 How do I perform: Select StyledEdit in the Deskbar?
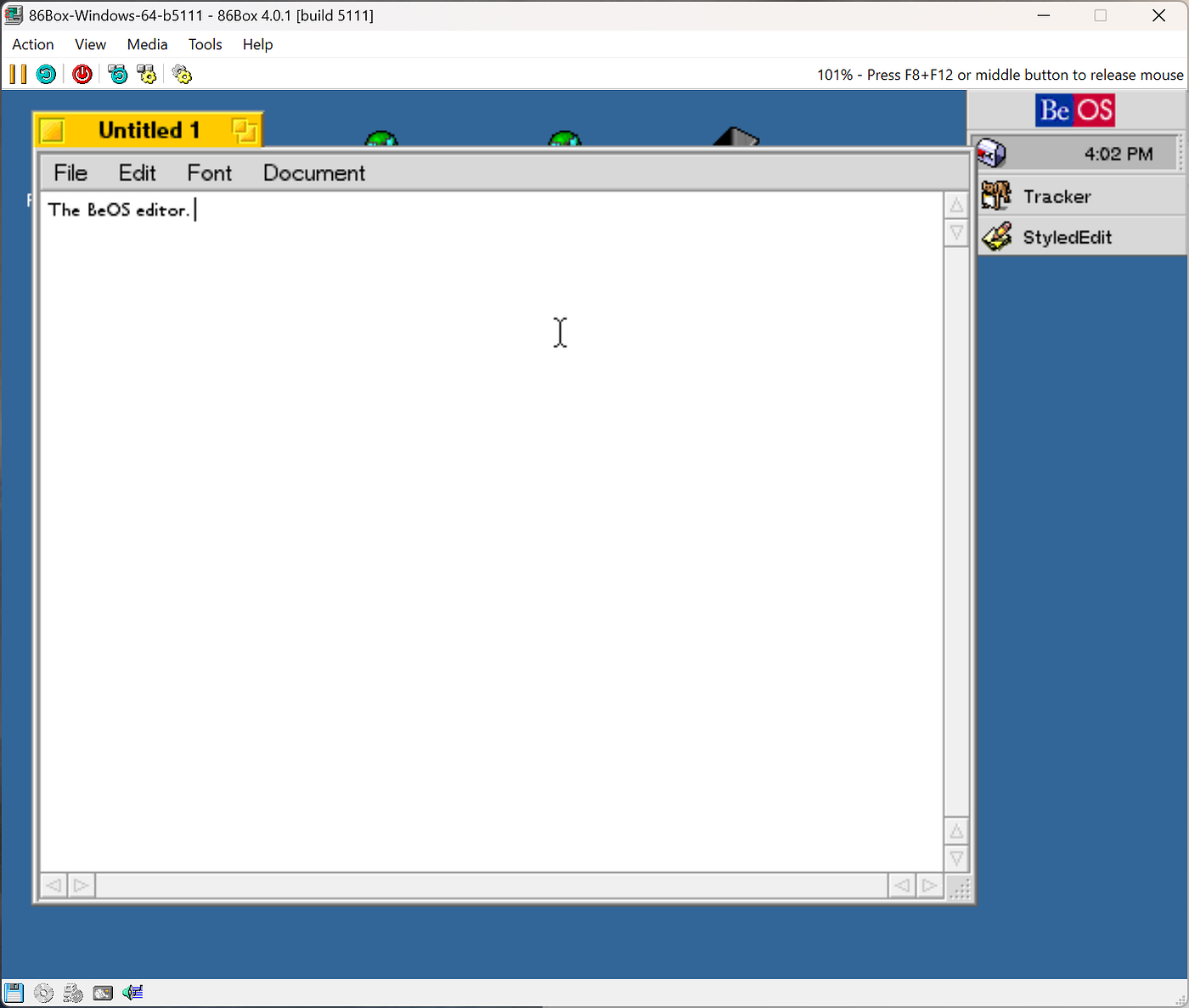click(x=1068, y=237)
